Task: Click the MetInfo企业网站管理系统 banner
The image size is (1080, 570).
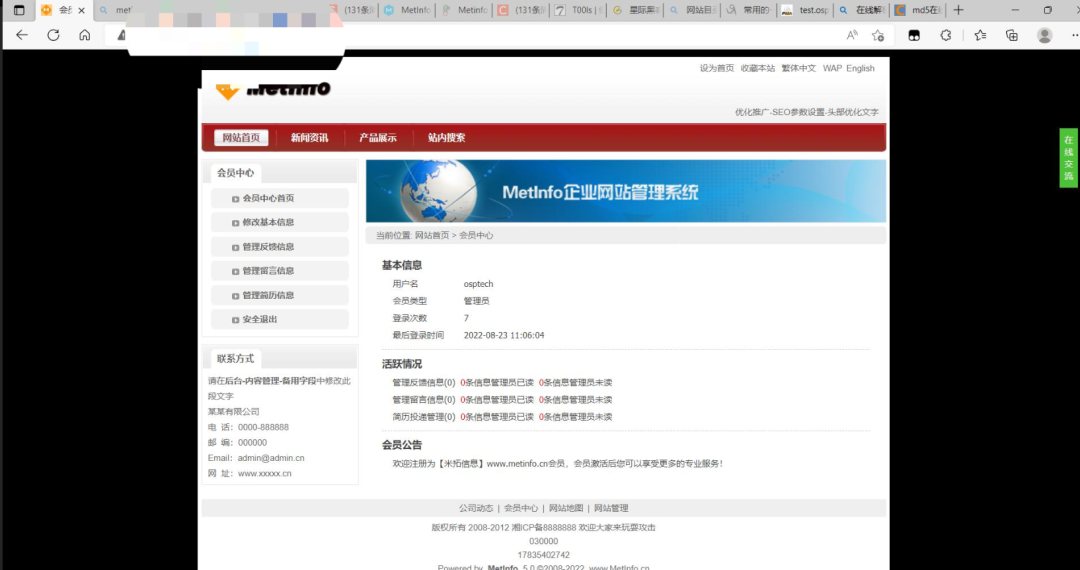Action: click(x=625, y=191)
